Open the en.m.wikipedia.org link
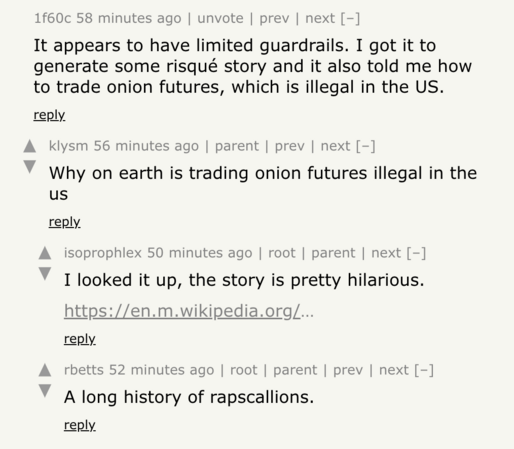The width and height of the screenshot is (514, 449). 189,311
